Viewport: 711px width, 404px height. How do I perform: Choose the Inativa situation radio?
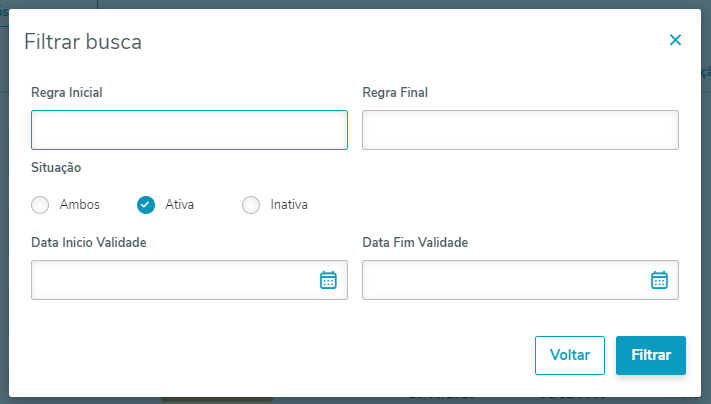(x=251, y=205)
